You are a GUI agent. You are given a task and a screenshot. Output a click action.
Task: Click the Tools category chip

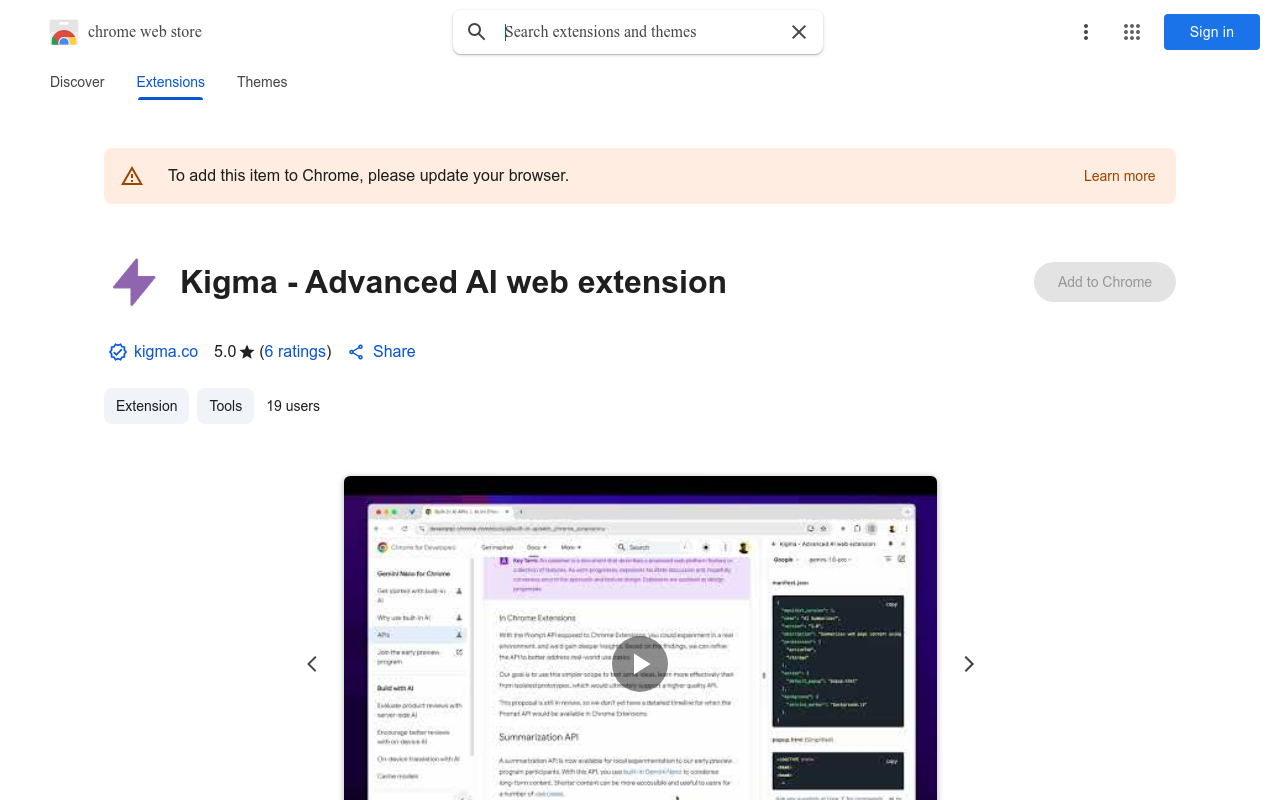tap(226, 406)
